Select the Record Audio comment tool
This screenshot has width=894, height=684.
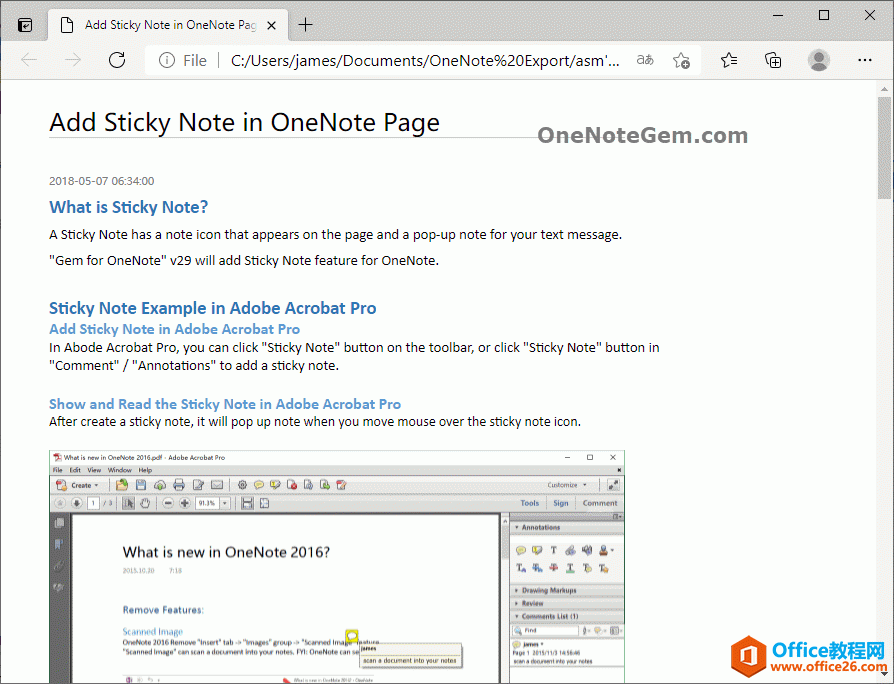click(586, 550)
